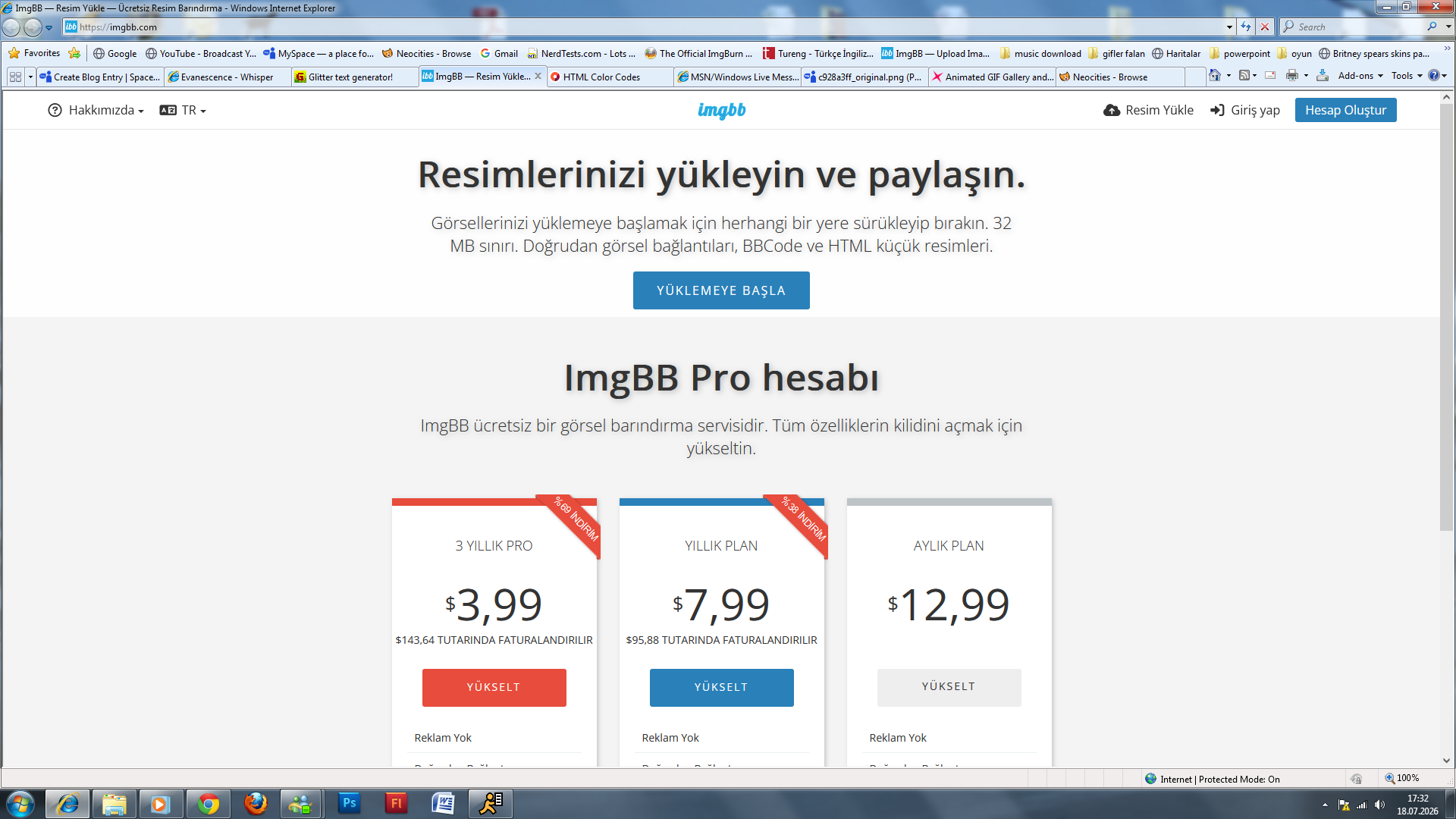
Task: Click the volume speaker tray icon
Action: (1379, 805)
